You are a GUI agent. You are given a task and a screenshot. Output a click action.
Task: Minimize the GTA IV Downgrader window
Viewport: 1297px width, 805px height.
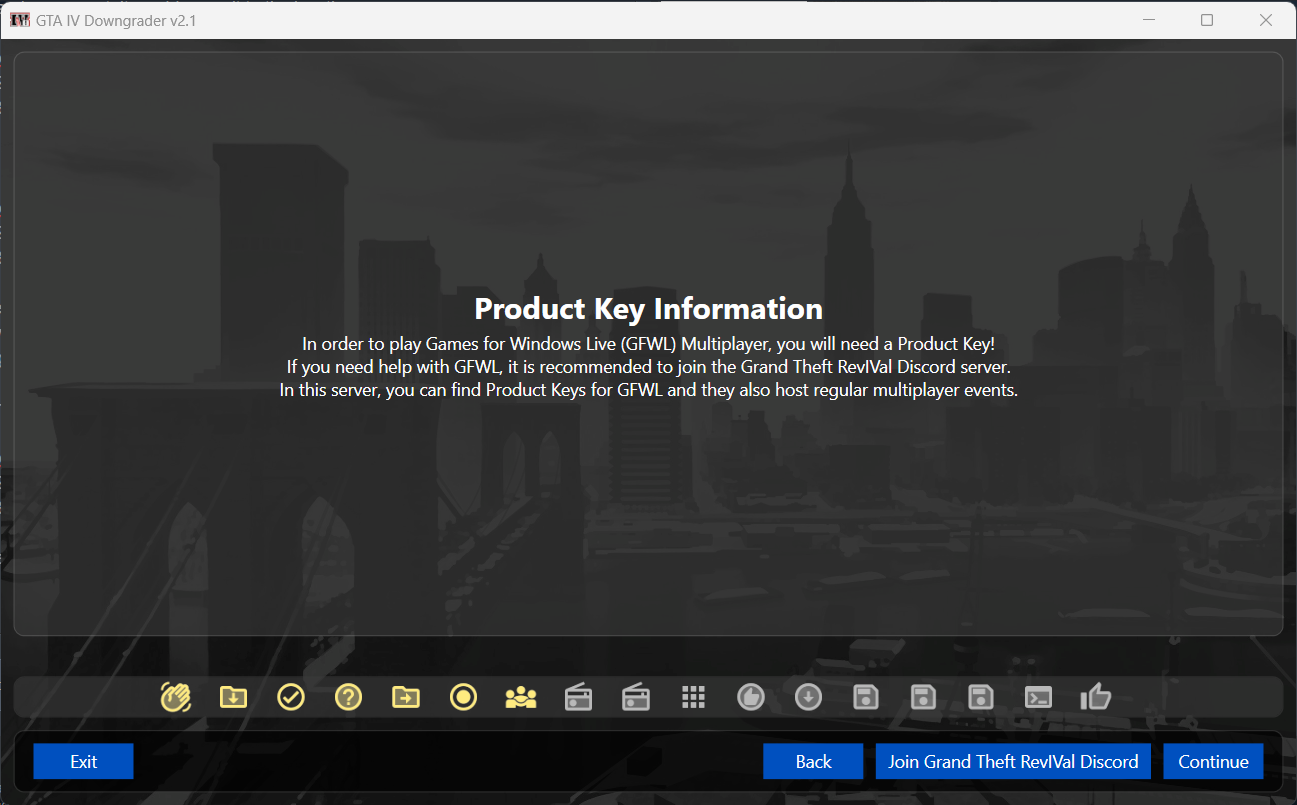pyautogui.click(x=1148, y=20)
